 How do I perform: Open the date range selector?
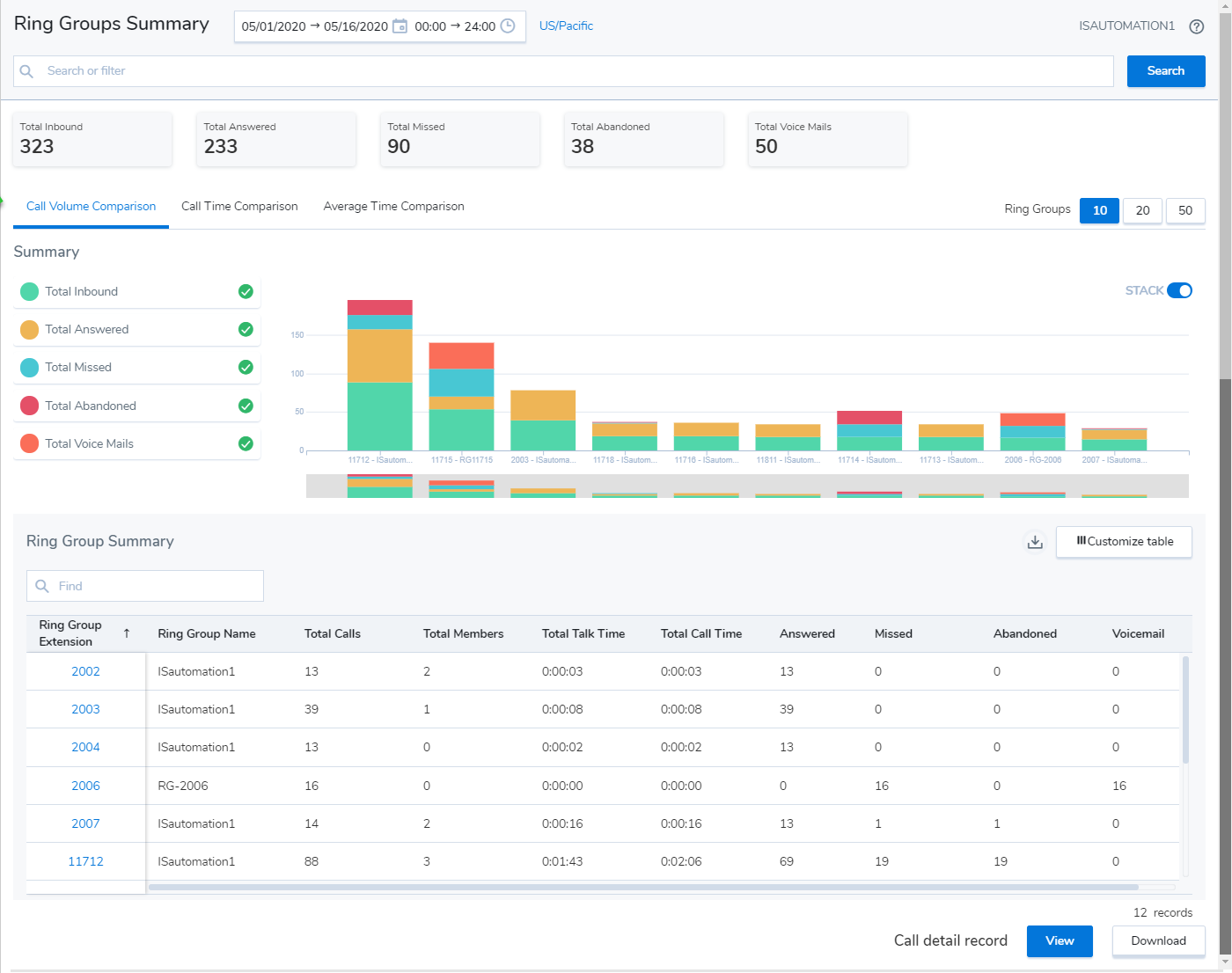(312, 26)
